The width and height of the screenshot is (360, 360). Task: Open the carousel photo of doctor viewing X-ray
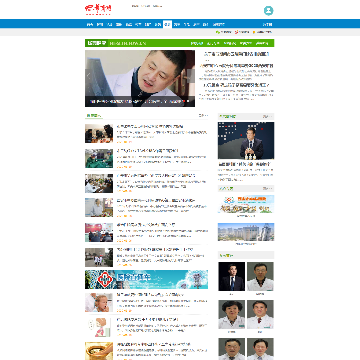[x=140, y=78]
